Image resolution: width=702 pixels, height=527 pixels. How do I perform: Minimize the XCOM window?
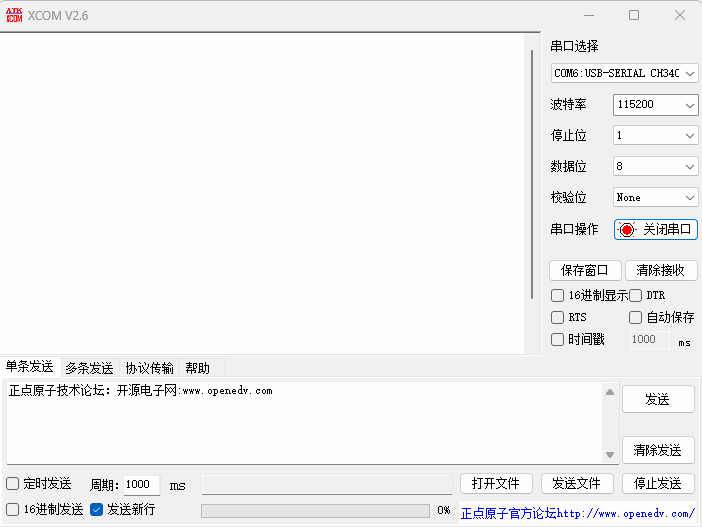click(x=589, y=15)
